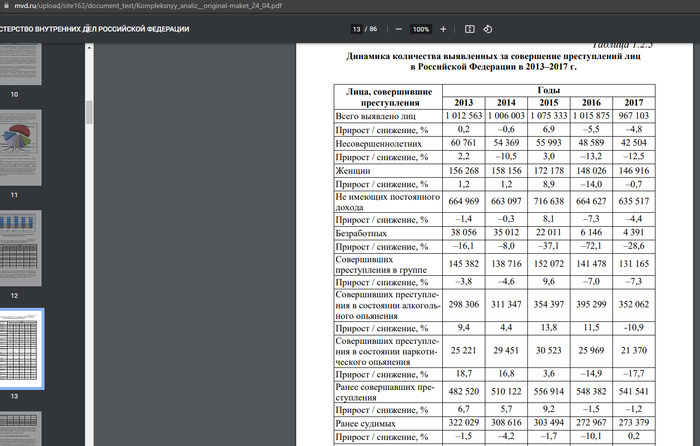Click the alcohol intoxication row label
700x446 pixels.
[388, 305]
